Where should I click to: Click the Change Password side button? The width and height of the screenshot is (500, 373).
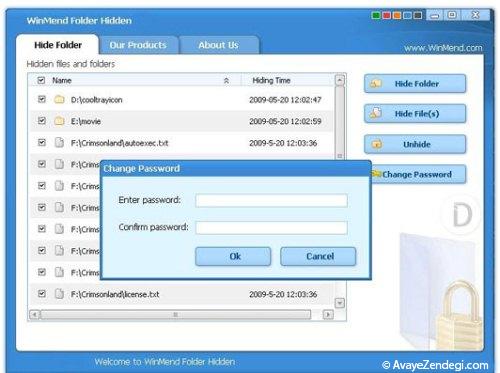418,174
